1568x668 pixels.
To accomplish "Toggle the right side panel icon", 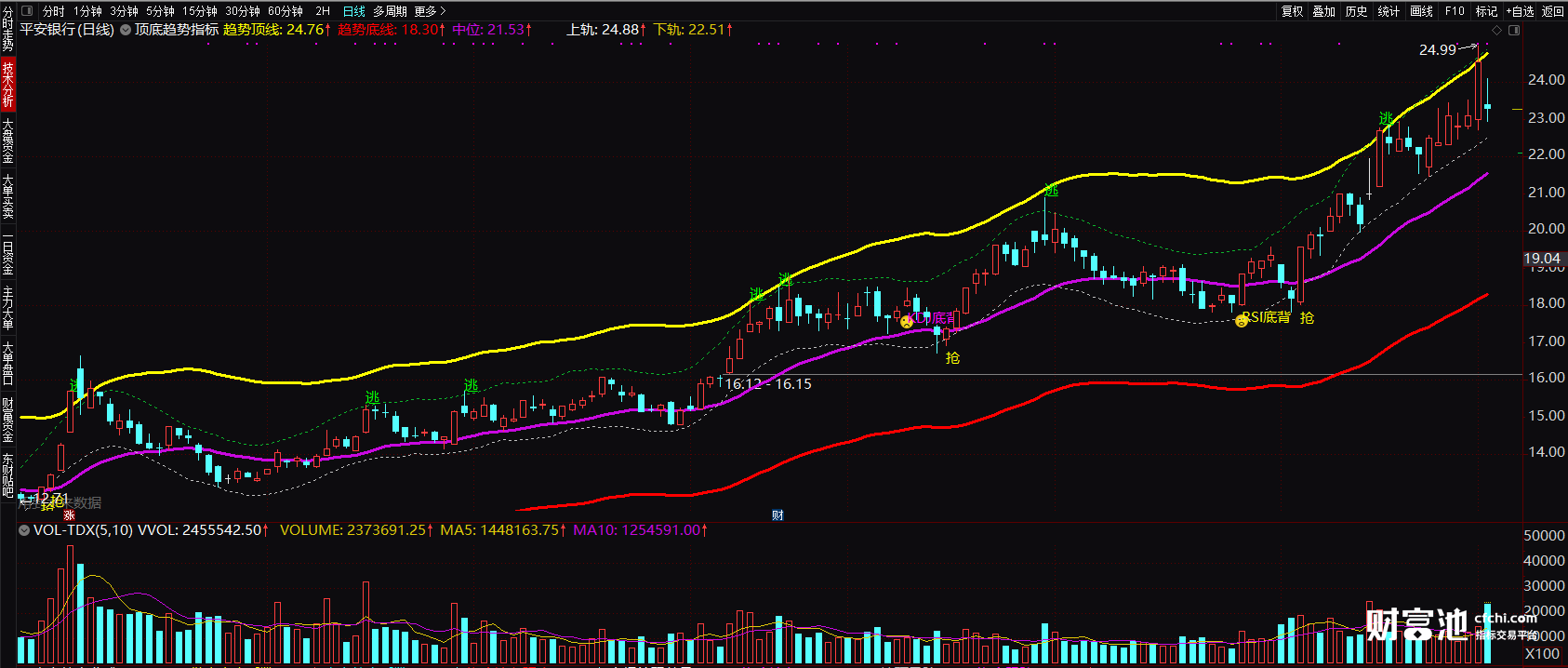I will pos(1514,30).
